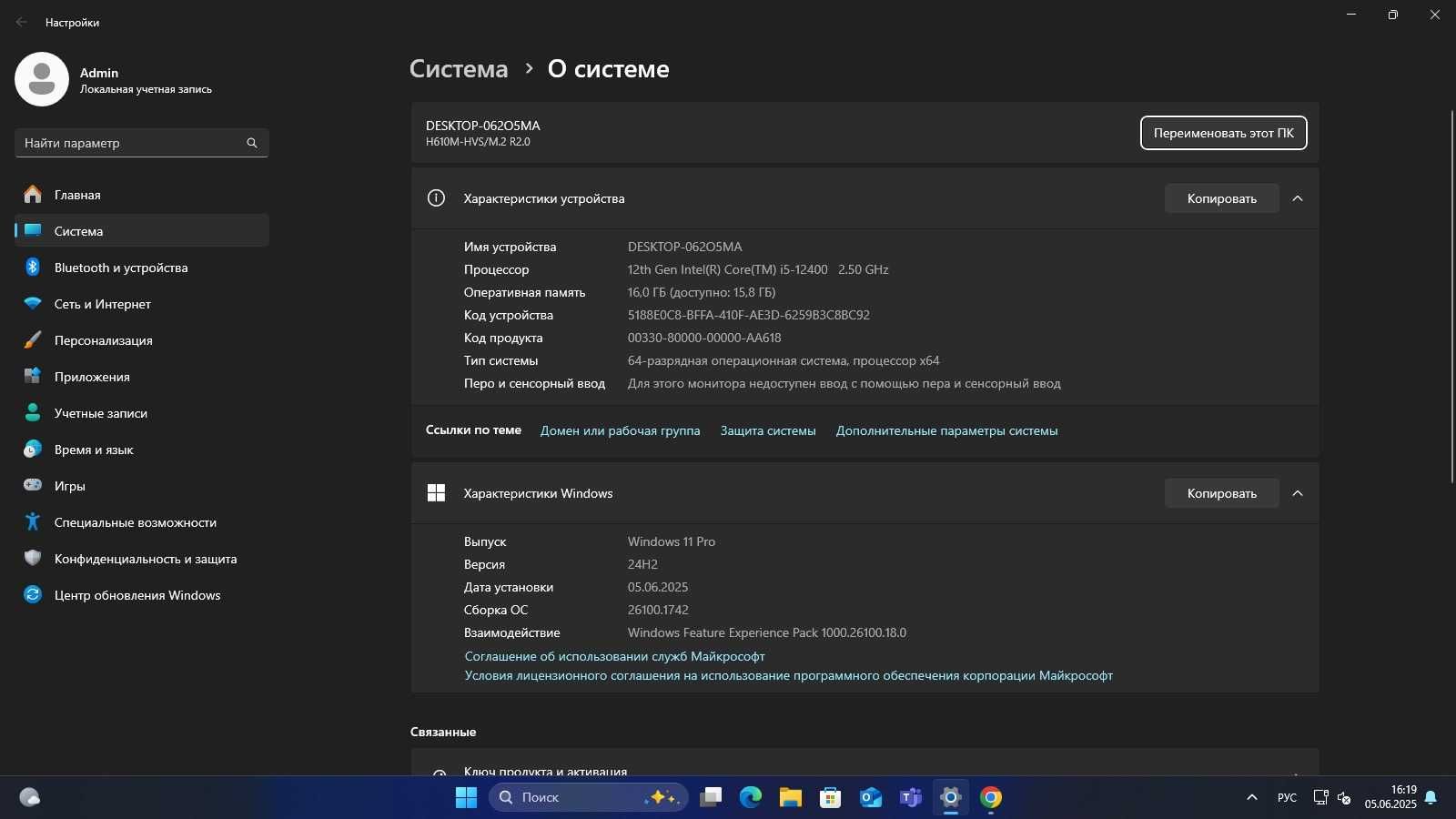Open Bluetooth и устройства settings
Image resolution: width=1456 pixels, height=819 pixels.
click(142, 268)
